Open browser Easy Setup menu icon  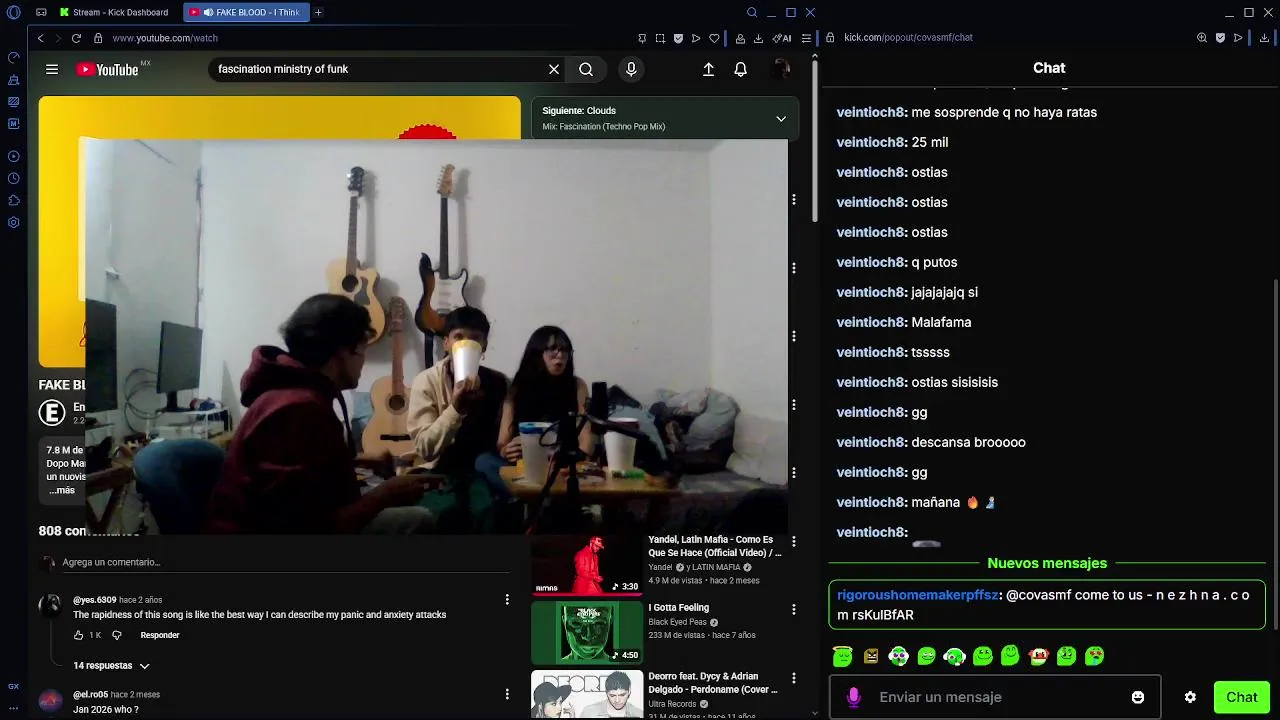pyautogui.click(x=806, y=38)
